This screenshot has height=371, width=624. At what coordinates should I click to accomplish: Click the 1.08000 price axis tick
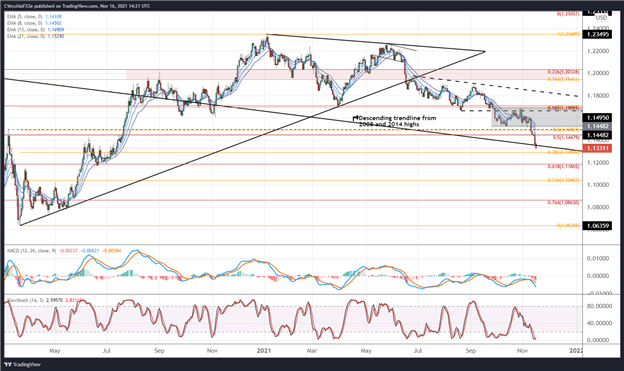598,207
